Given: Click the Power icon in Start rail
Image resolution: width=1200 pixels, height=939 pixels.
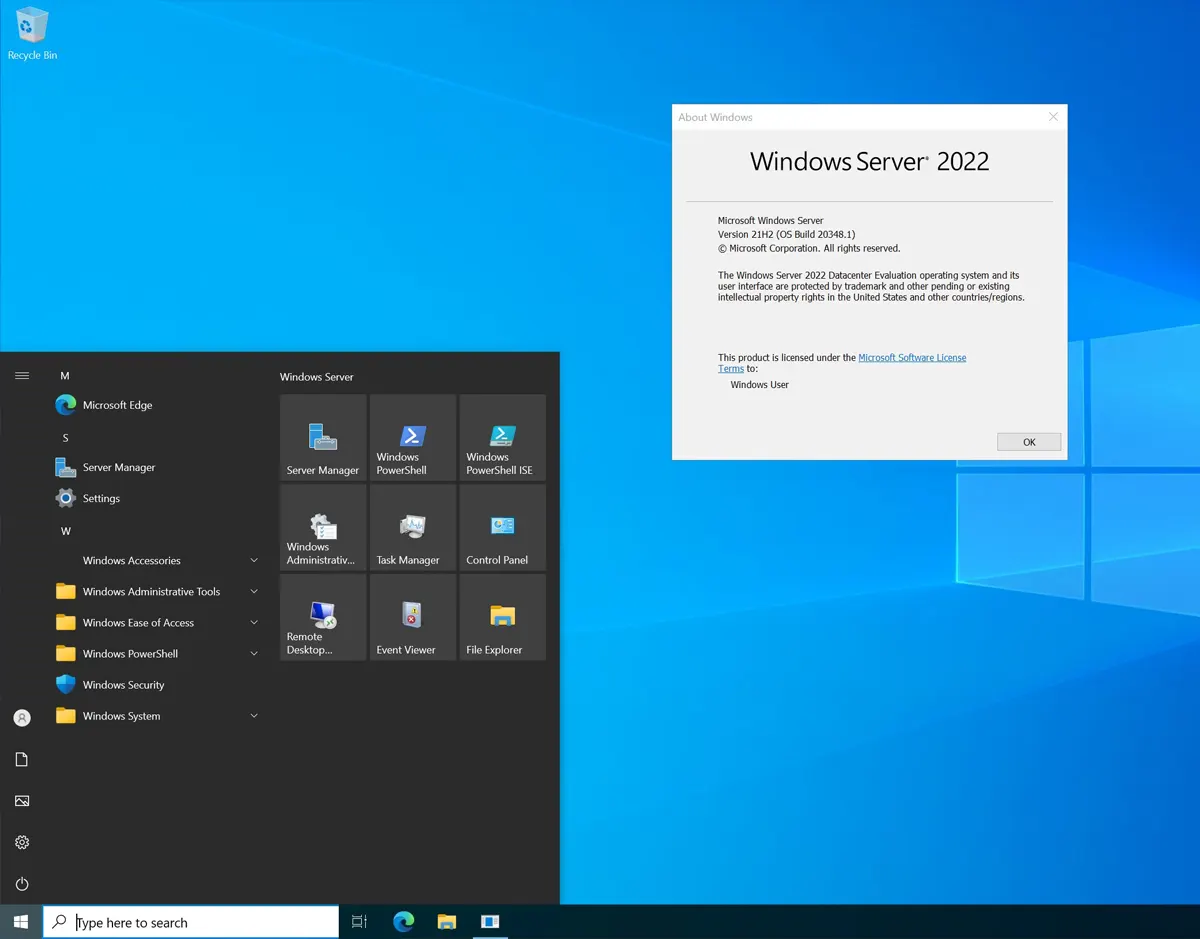Looking at the screenshot, I should point(22,884).
